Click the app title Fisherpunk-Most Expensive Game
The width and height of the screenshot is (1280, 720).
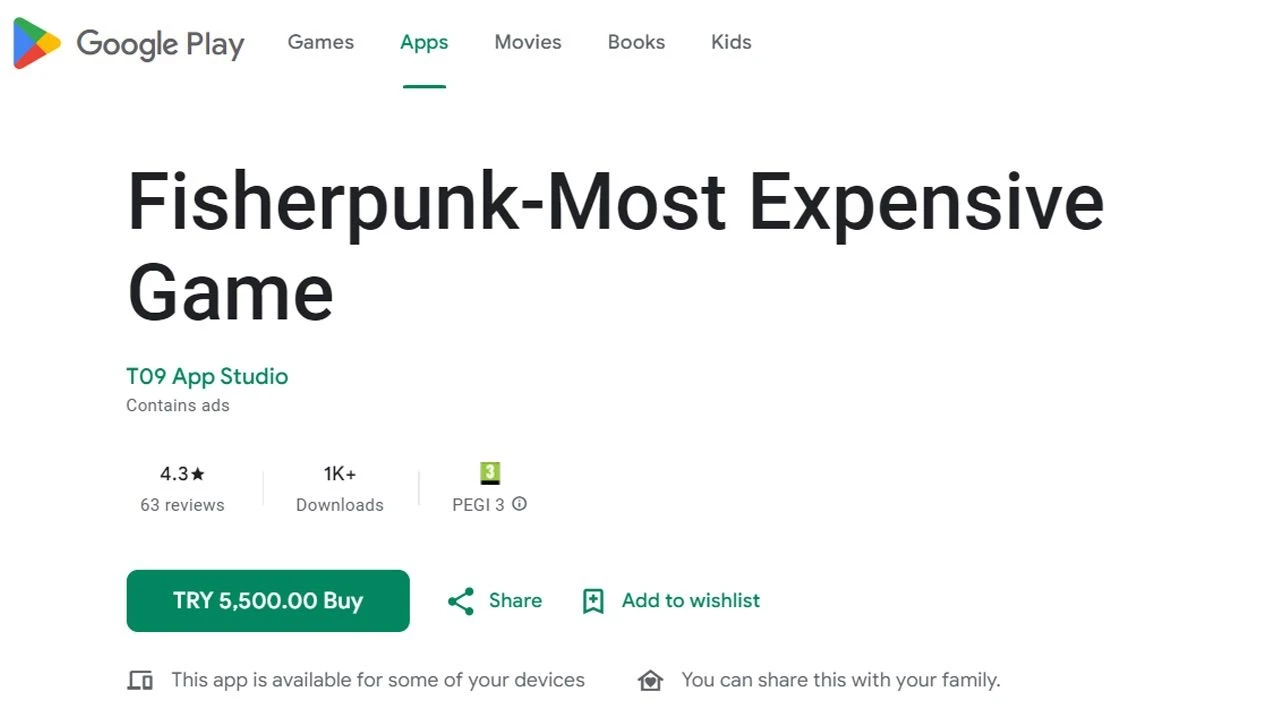(x=616, y=247)
